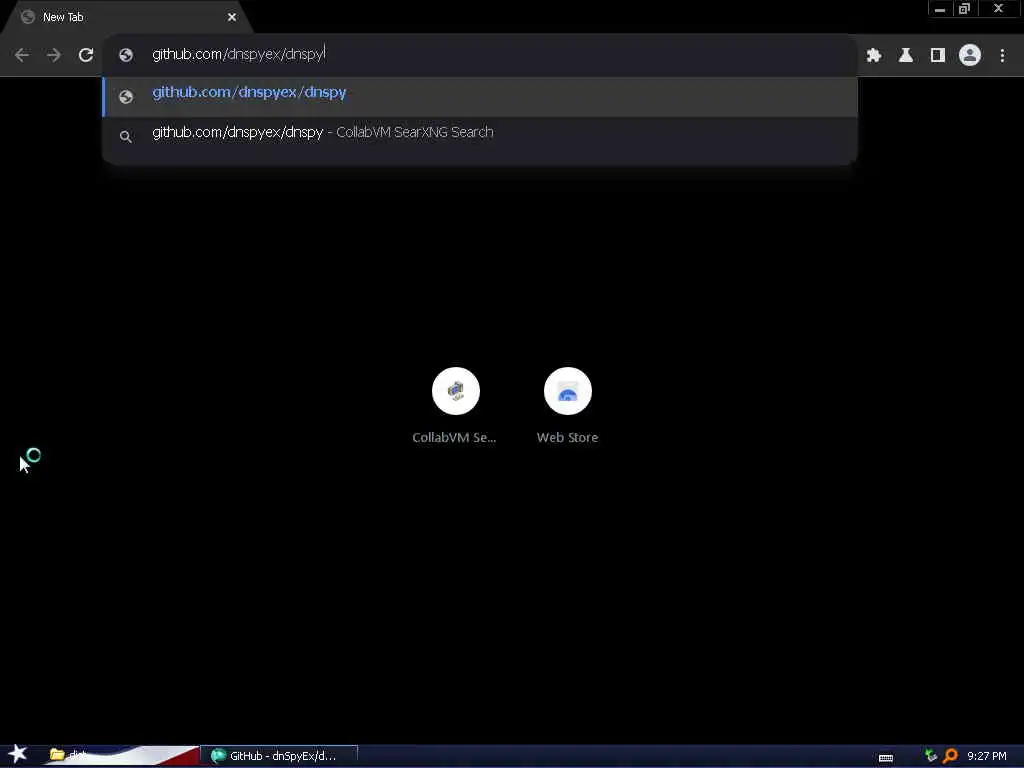Click the globe icon beside the highlighted URL suggestion

point(126,97)
